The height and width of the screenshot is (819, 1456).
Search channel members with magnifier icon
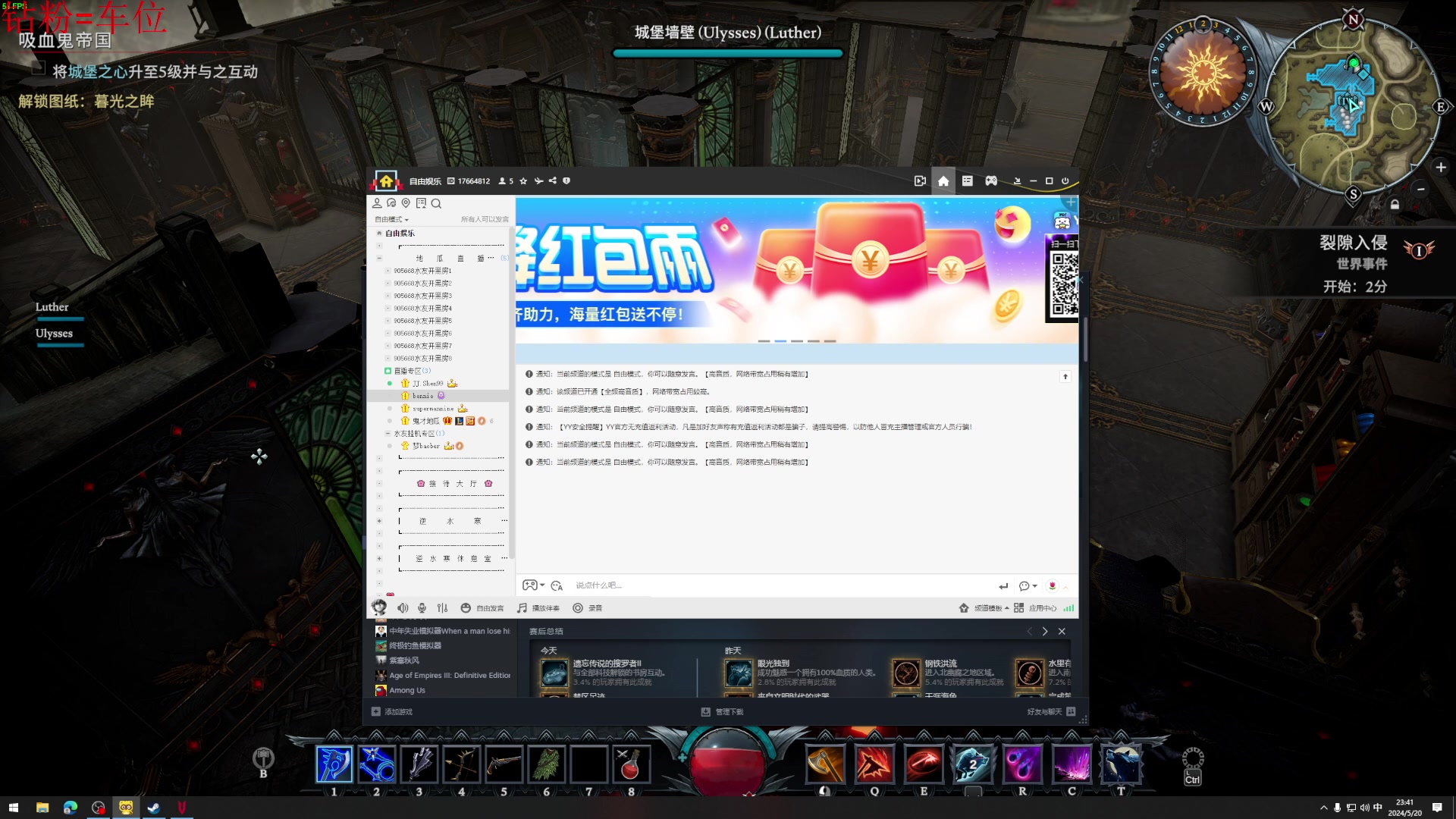click(x=436, y=203)
